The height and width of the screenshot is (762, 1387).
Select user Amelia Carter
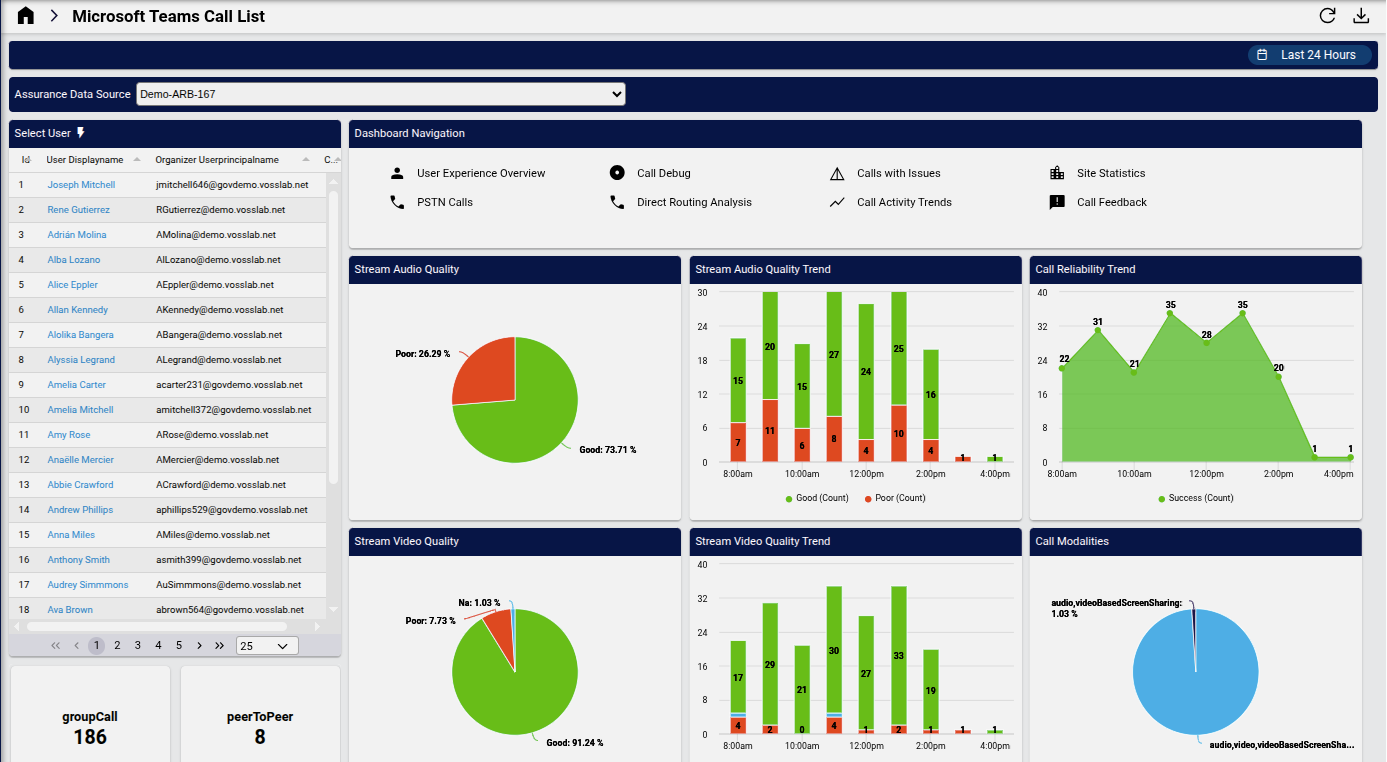[x=77, y=385]
